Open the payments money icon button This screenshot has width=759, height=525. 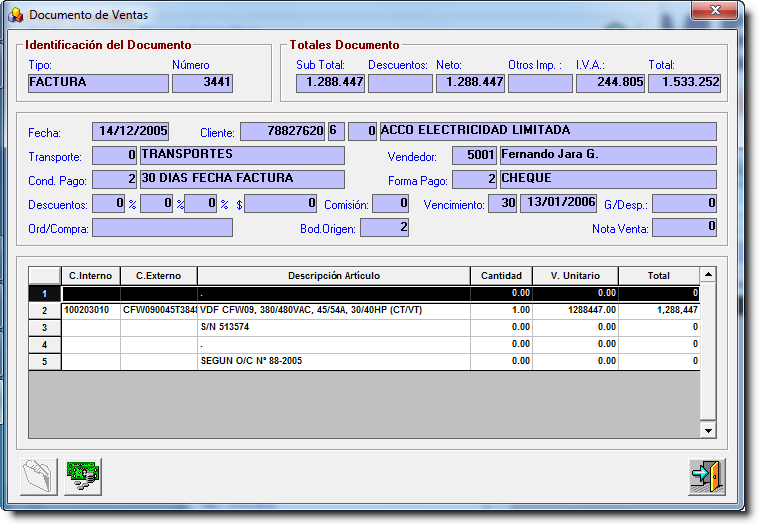pyautogui.click(x=83, y=477)
